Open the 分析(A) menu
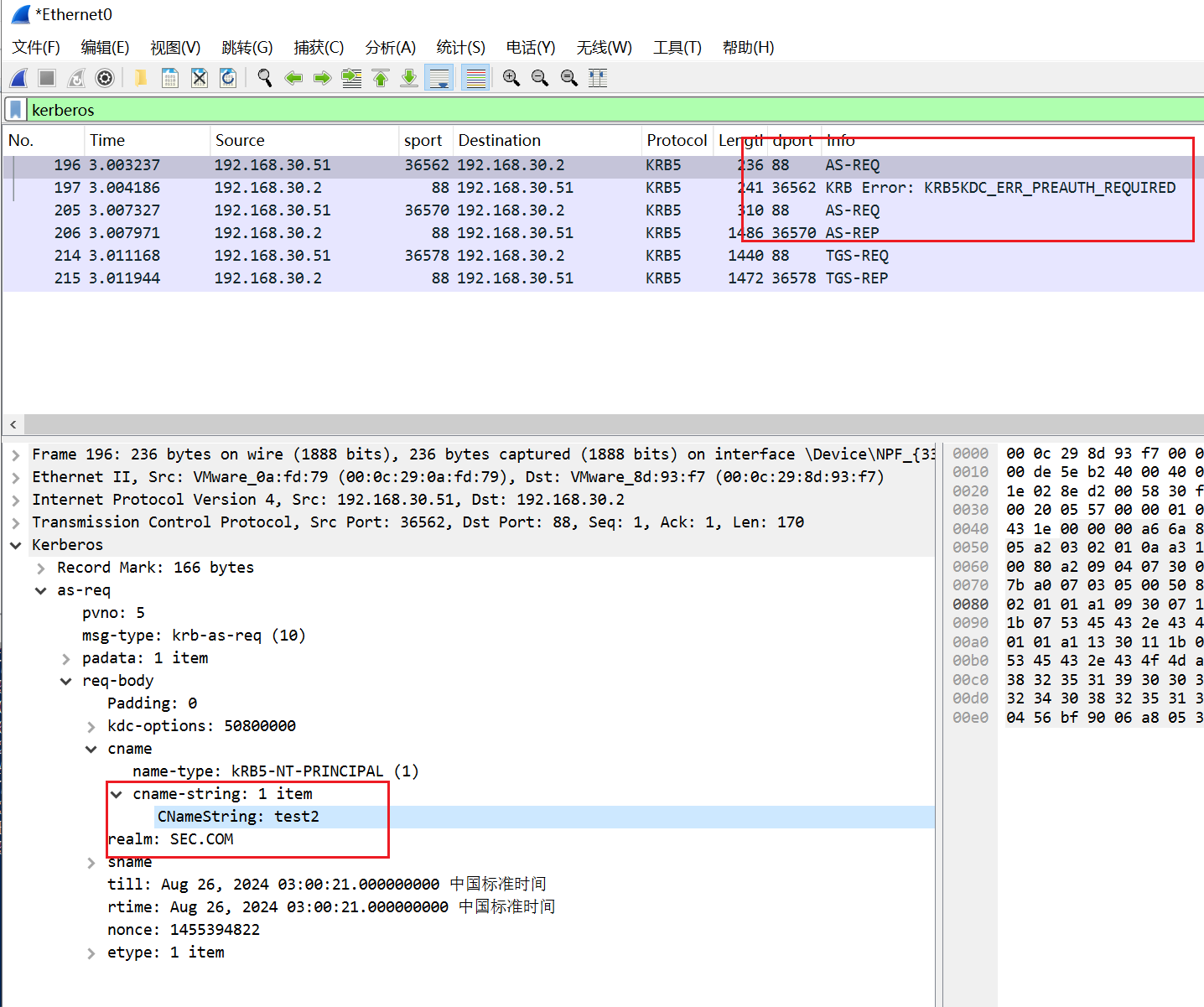 pyautogui.click(x=390, y=47)
